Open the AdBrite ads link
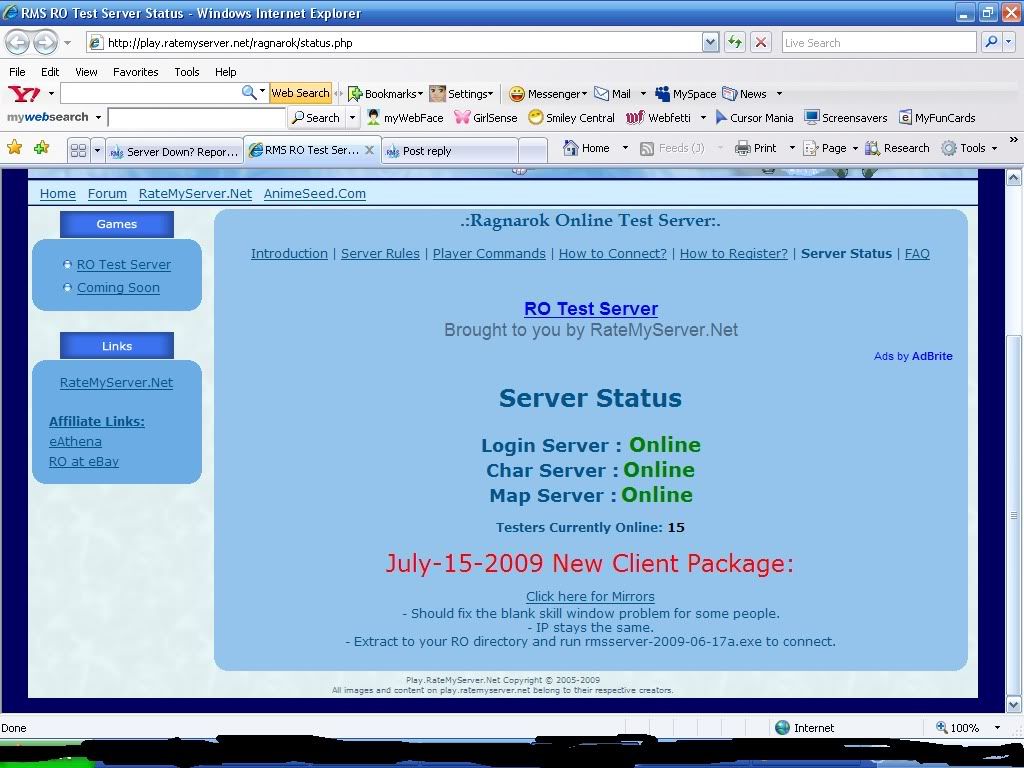 [x=932, y=356]
